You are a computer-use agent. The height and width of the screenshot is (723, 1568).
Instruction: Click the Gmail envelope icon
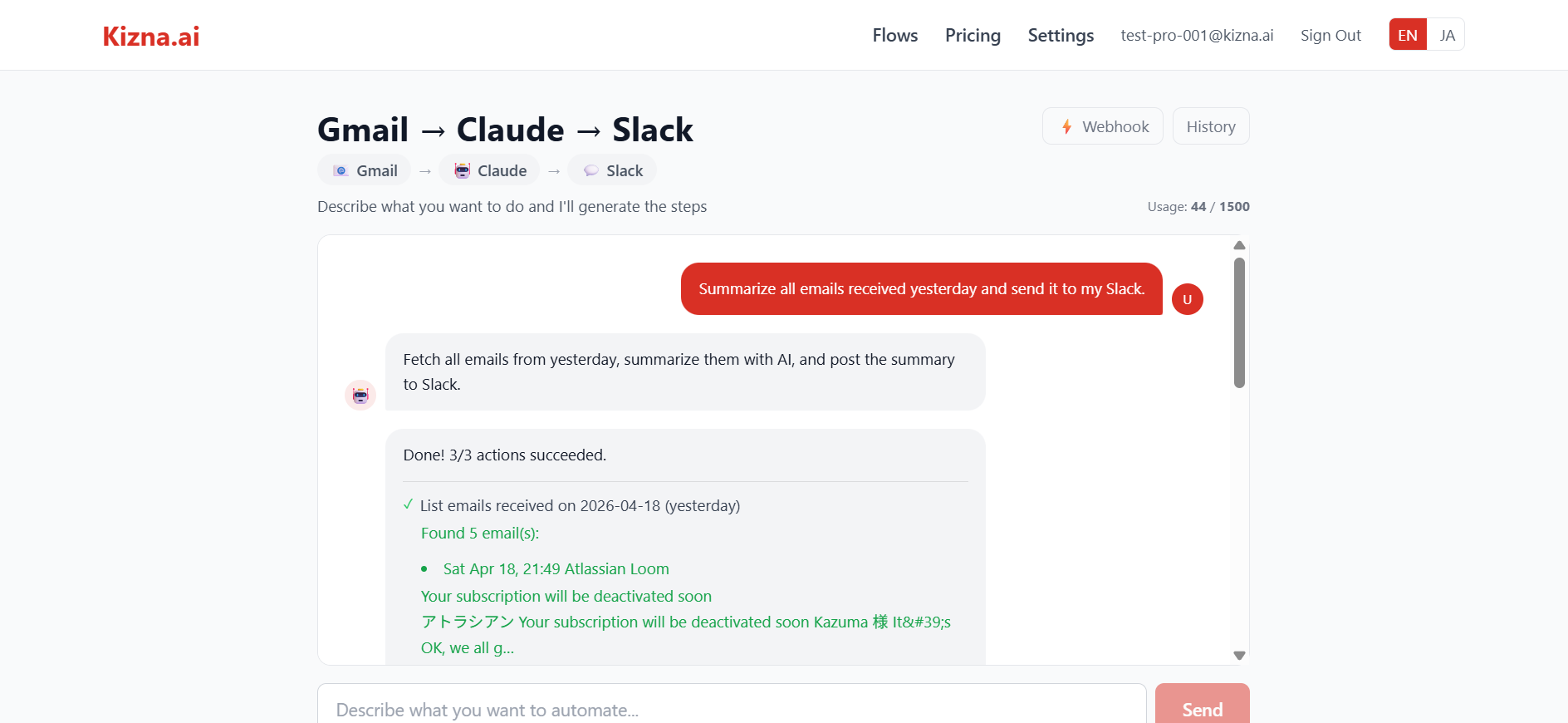point(341,170)
